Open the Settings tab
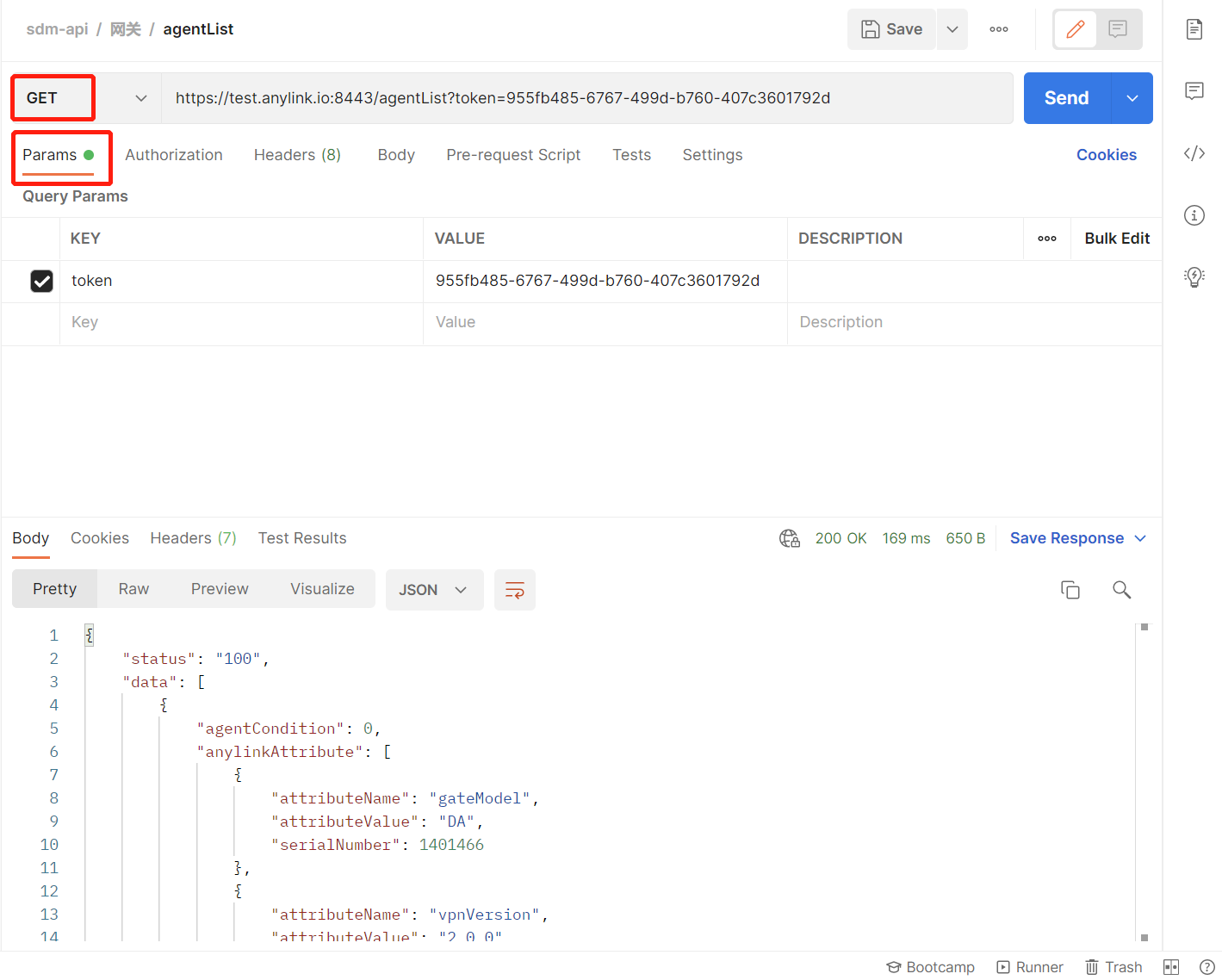The width and height of the screenshot is (1222, 980). tap(712, 155)
